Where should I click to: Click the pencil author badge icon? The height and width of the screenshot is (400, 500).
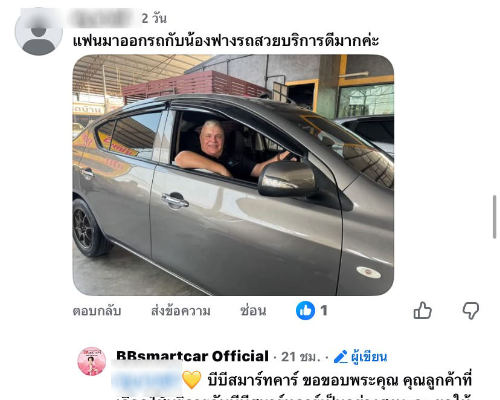pyautogui.click(x=341, y=357)
